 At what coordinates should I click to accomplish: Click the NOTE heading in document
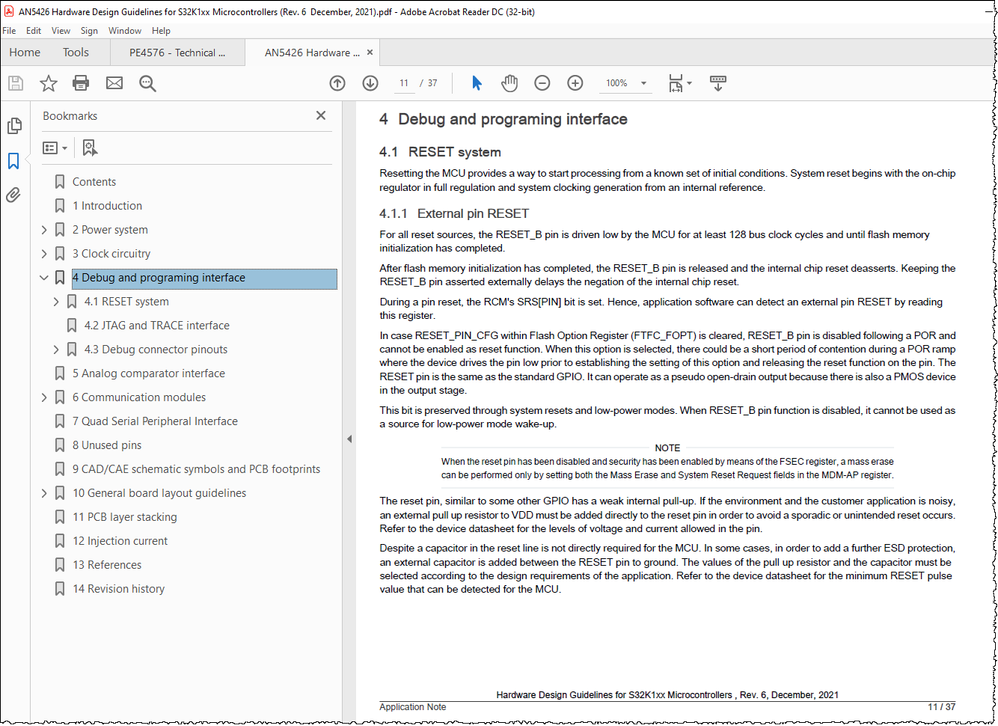click(667, 448)
